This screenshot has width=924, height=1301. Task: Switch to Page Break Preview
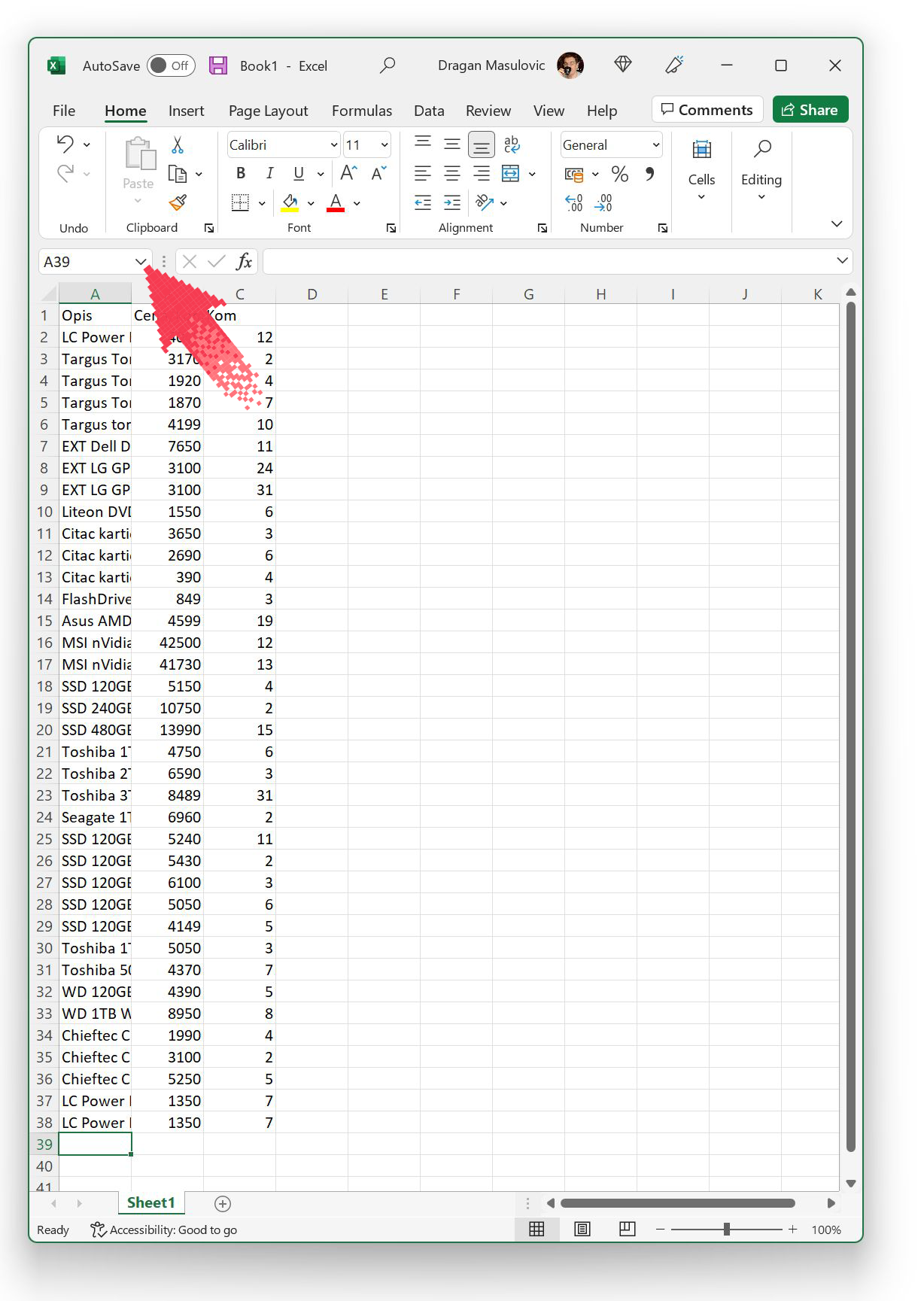[628, 1229]
